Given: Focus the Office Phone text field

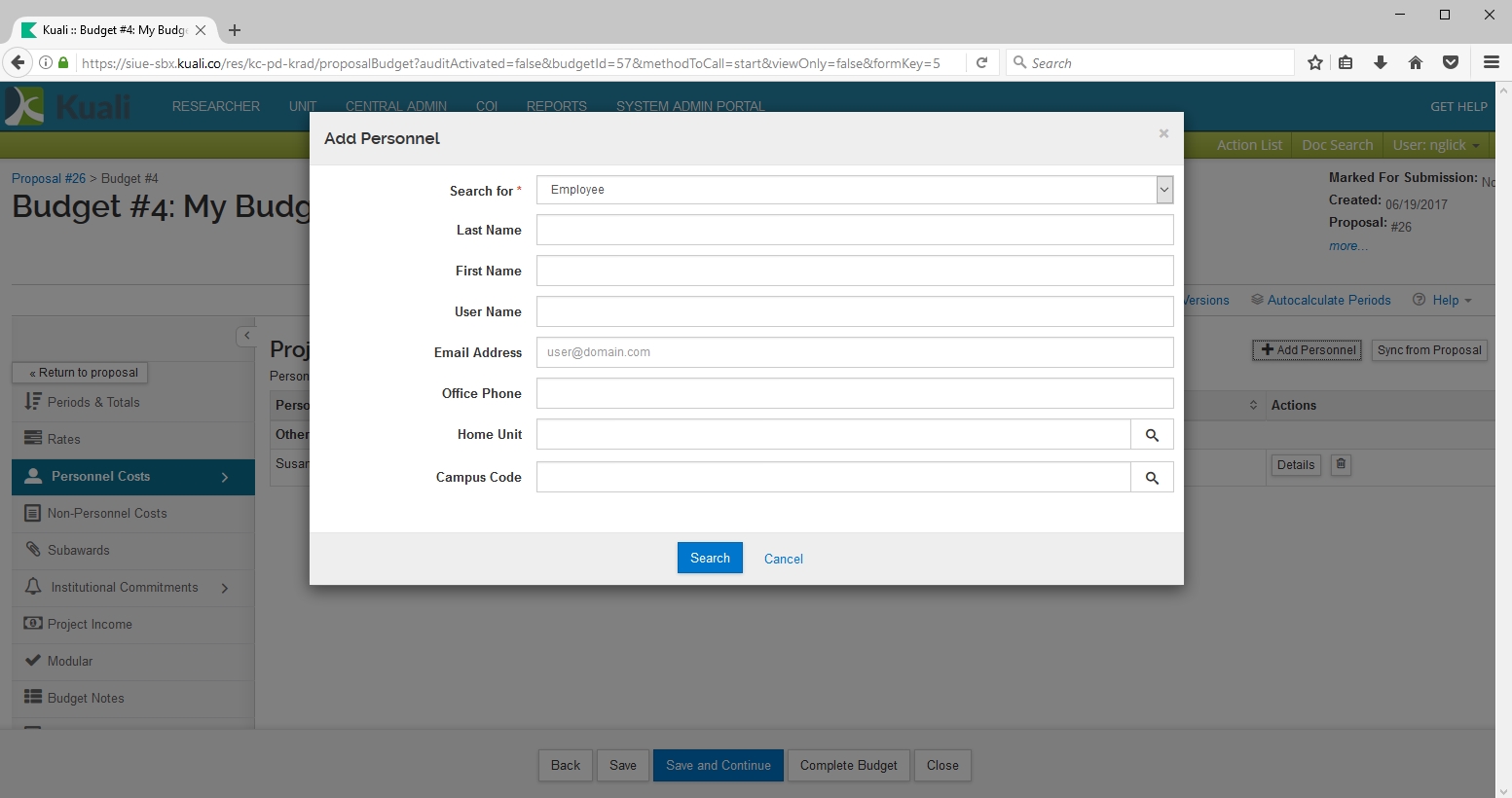Looking at the screenshot, I should click(x=854, y=393).
